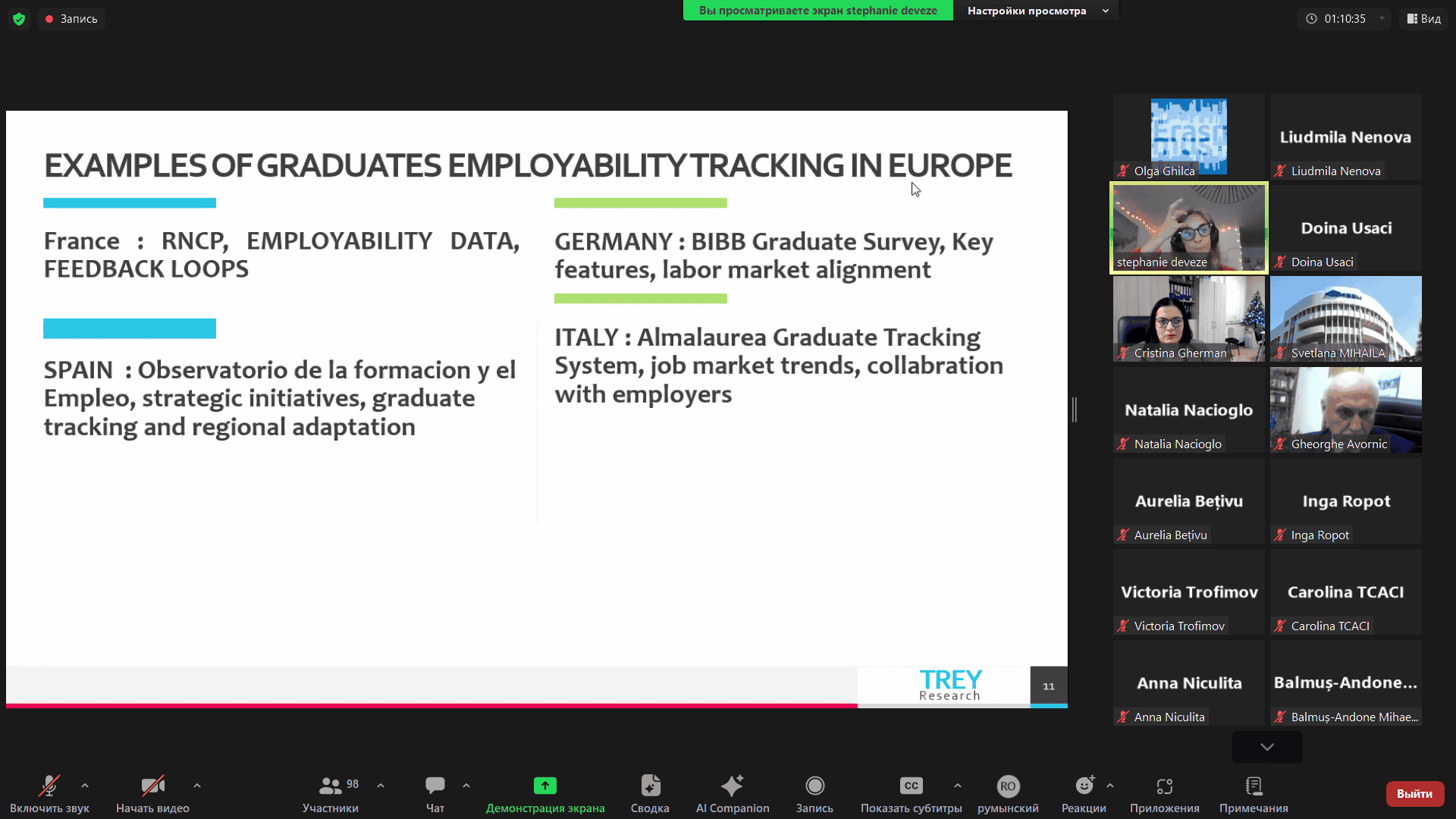Open the Participants list icon
Image resolution: width=1456 pixels, height=819 pixels.
[x=331, y=786]
